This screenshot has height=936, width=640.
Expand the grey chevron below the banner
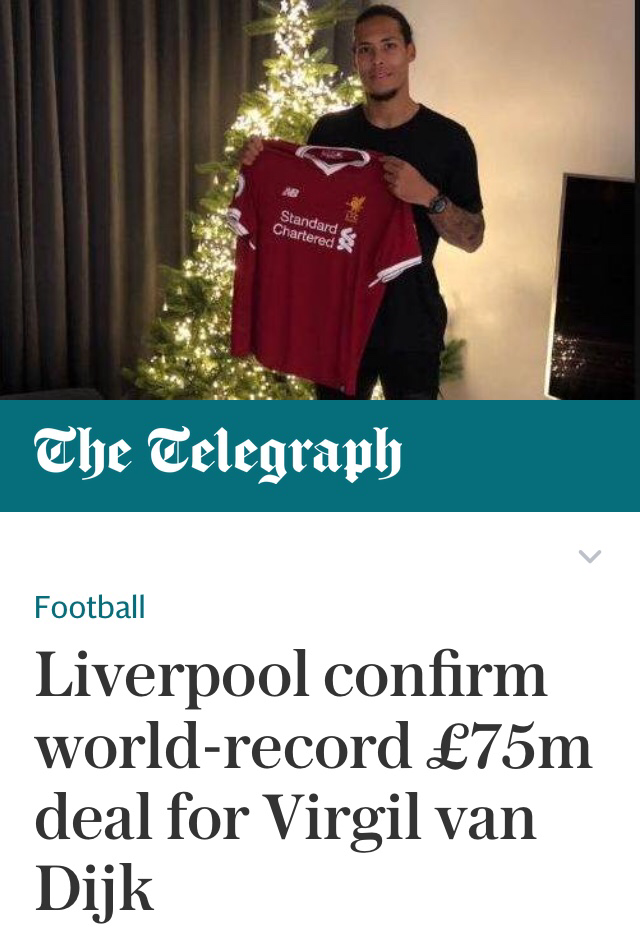pyautogui.click(x=589, y=556)
